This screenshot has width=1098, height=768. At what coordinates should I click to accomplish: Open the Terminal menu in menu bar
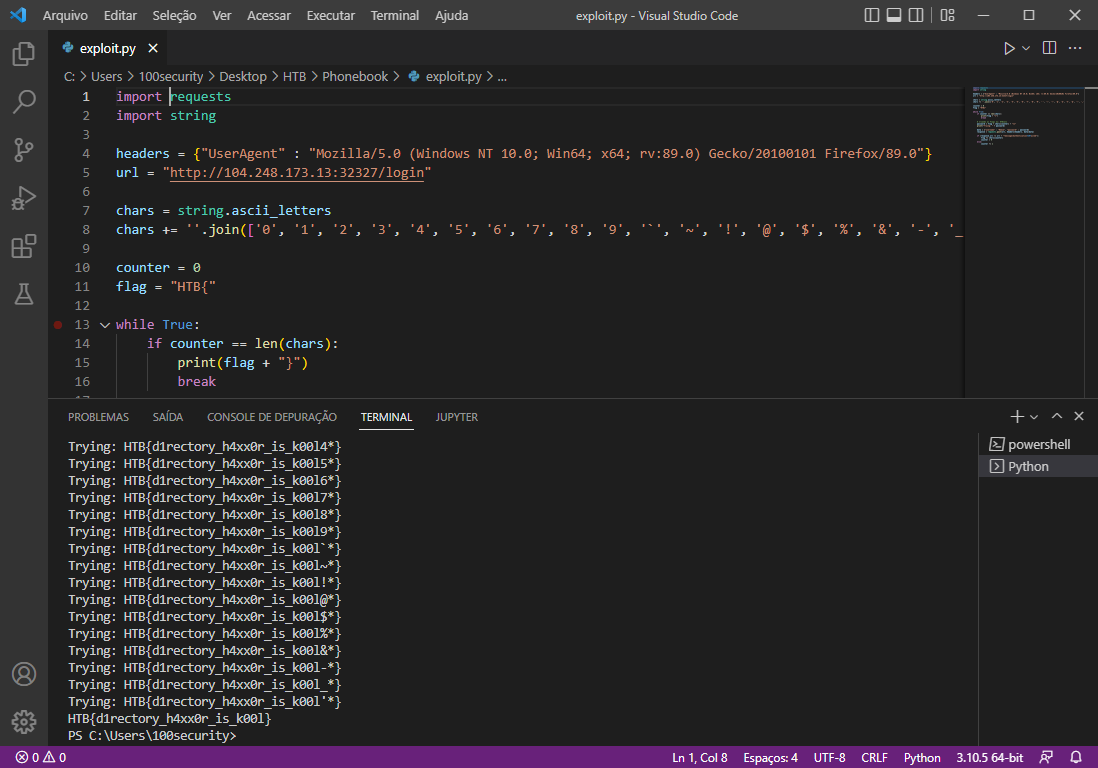(x=395, y=15)
